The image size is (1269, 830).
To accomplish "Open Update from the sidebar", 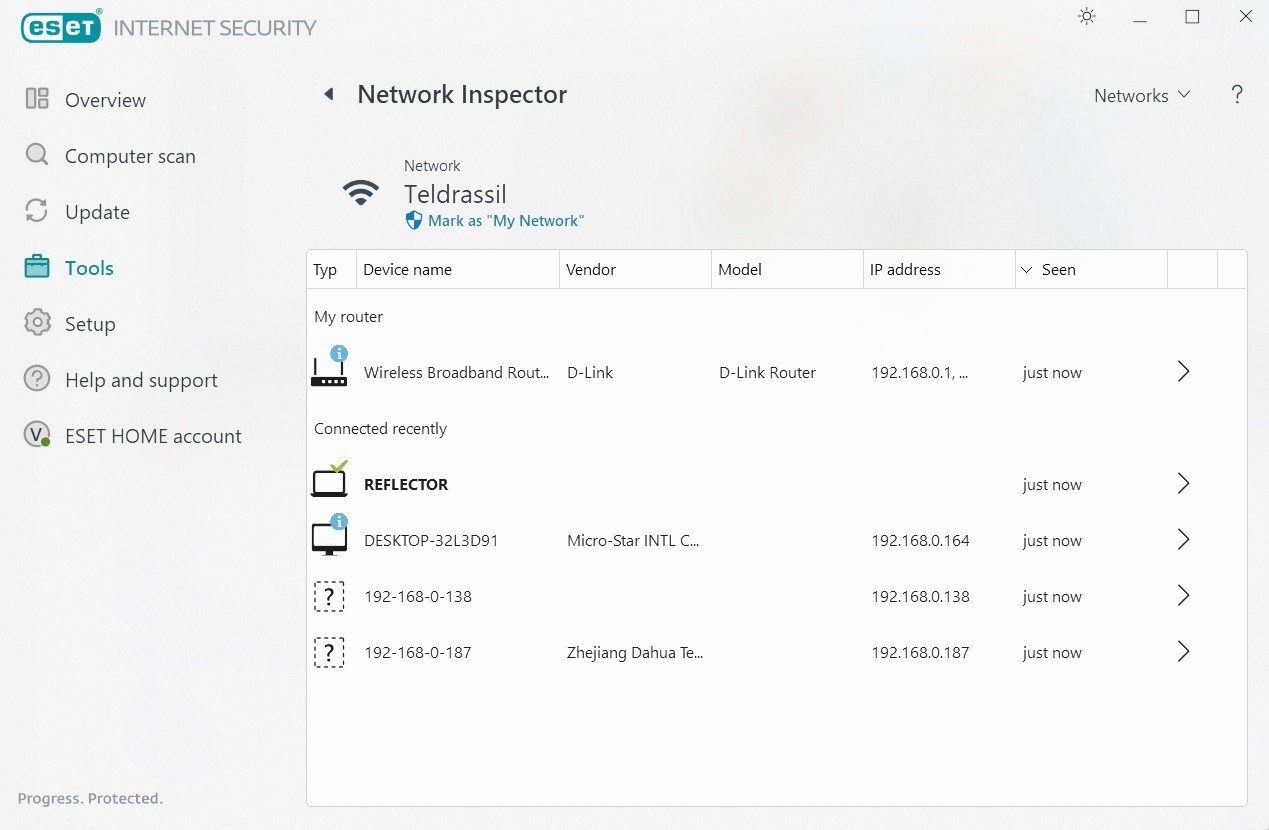I will tap(97, 212).
